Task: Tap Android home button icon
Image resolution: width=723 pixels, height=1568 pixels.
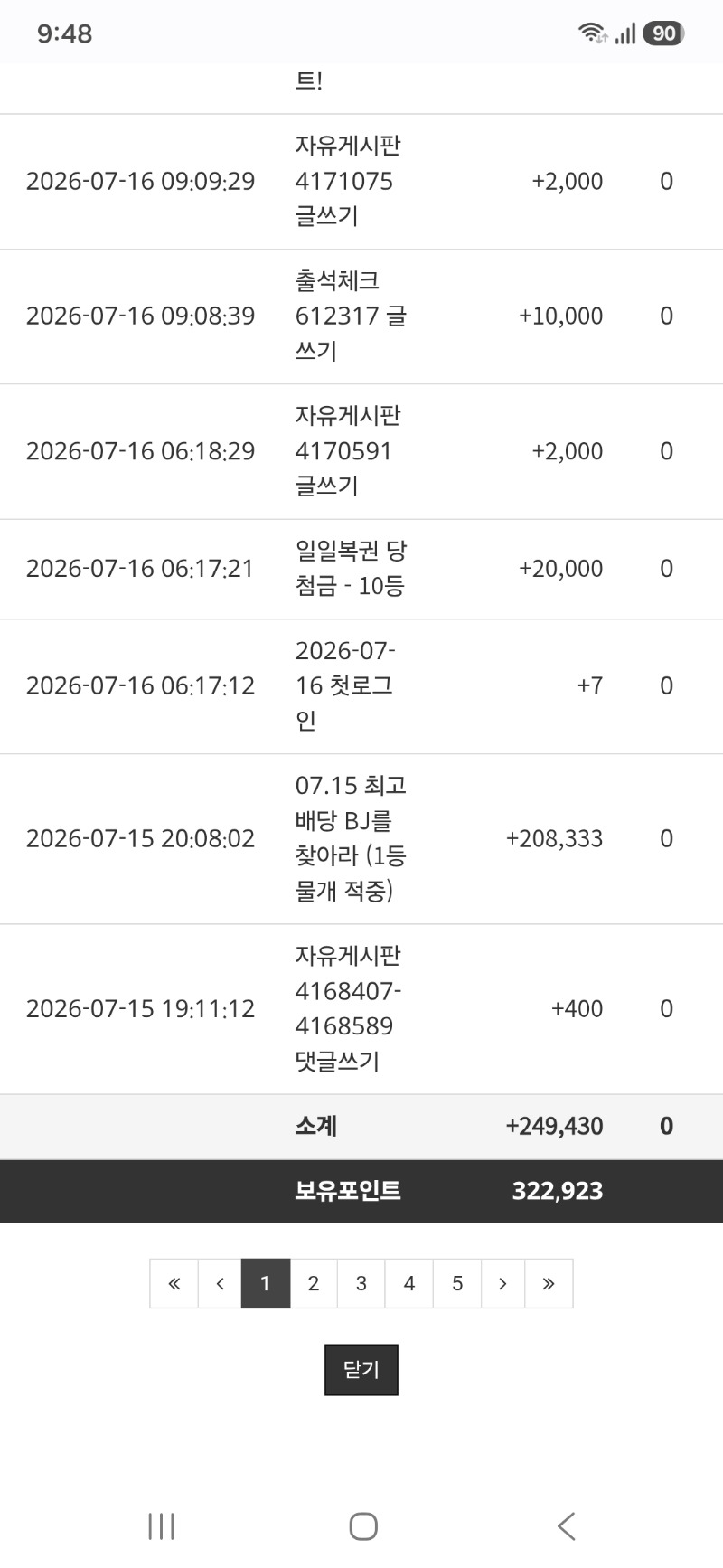Action: coord(363,1526)
